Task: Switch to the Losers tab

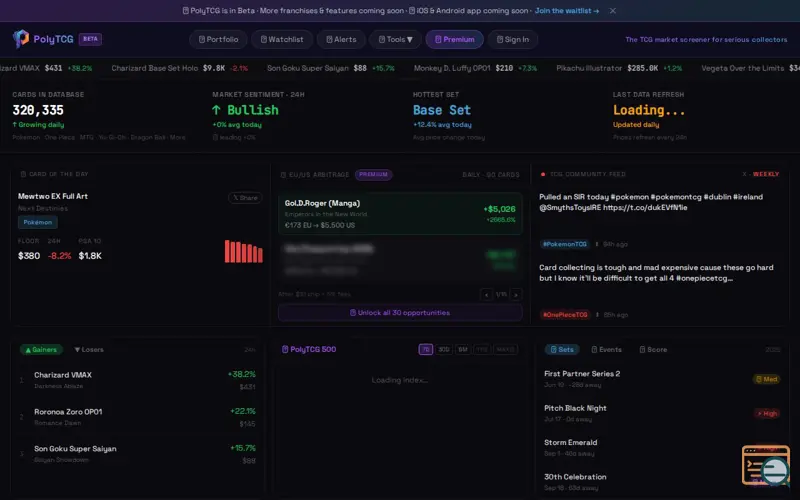Action: pyautogui.click(x=89, y=349)
